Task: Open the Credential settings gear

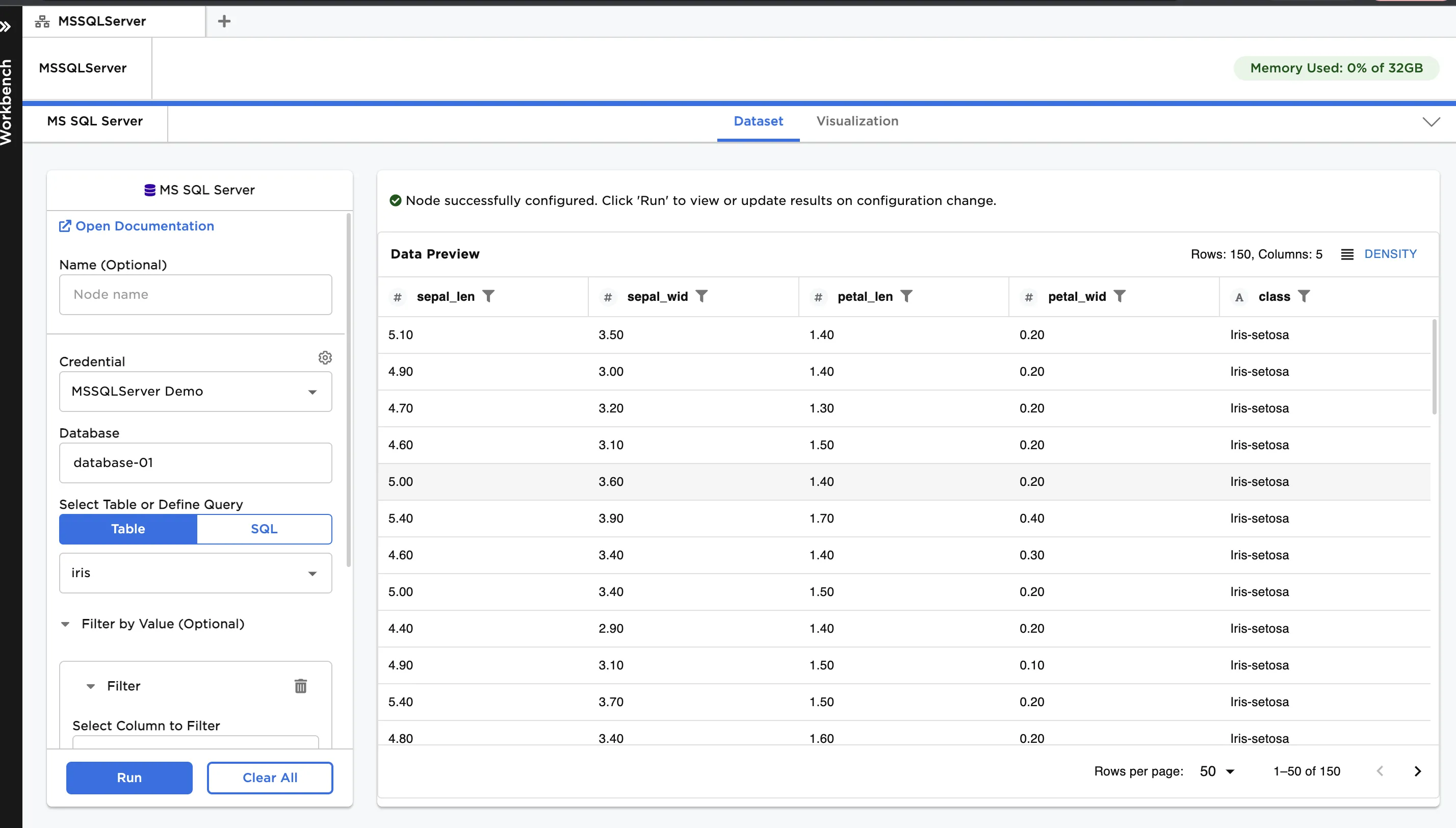Action: pyautogui.click(x=325, y=357)
